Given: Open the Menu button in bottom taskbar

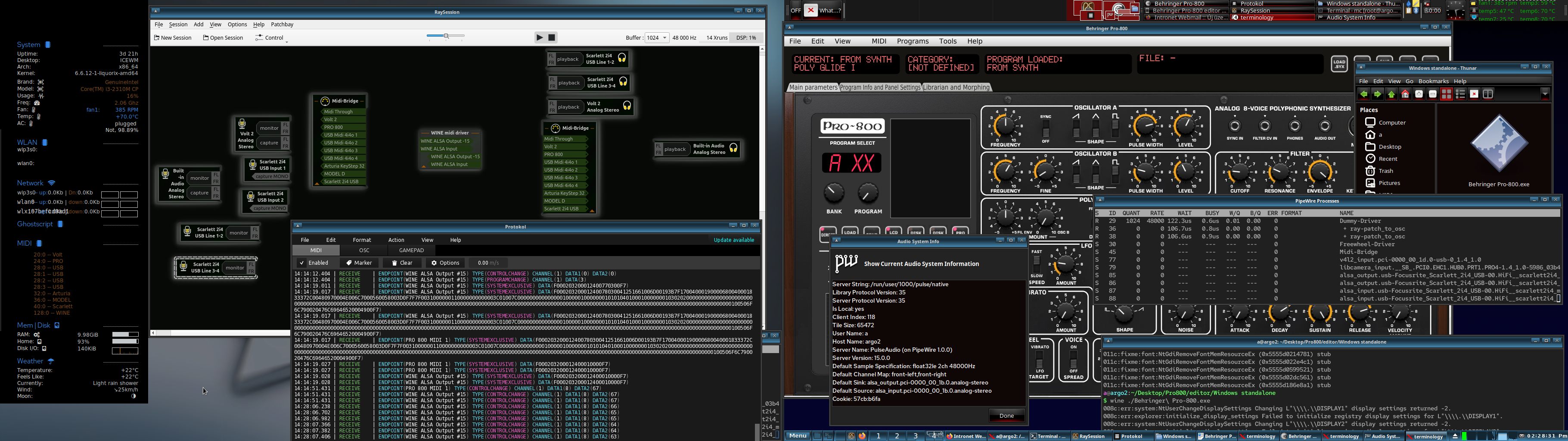Looking at the screenshot, I should (798, 435).
